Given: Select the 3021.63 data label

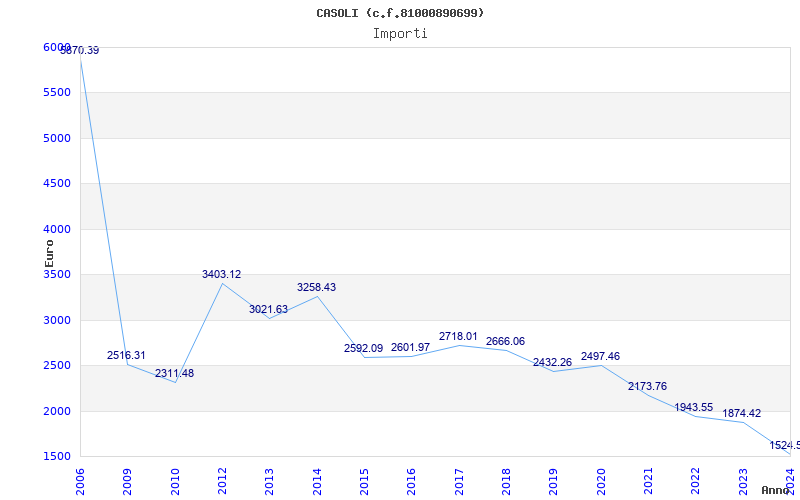Looking at the screenshot, I should point(268,309).
